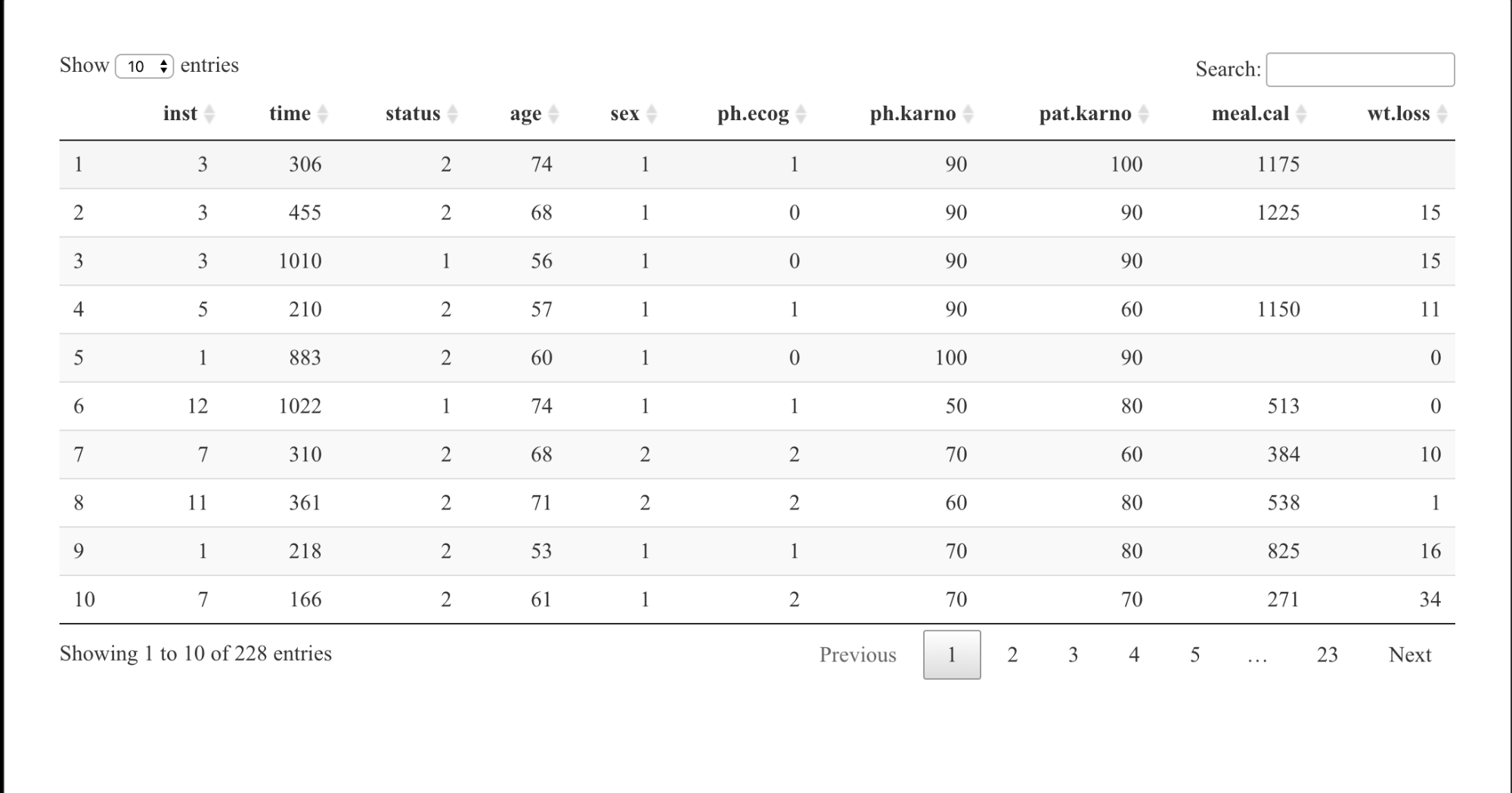Sort by the status column arrows
Image resolution: width=1512 pixels, height=793 pixels.
453,114
